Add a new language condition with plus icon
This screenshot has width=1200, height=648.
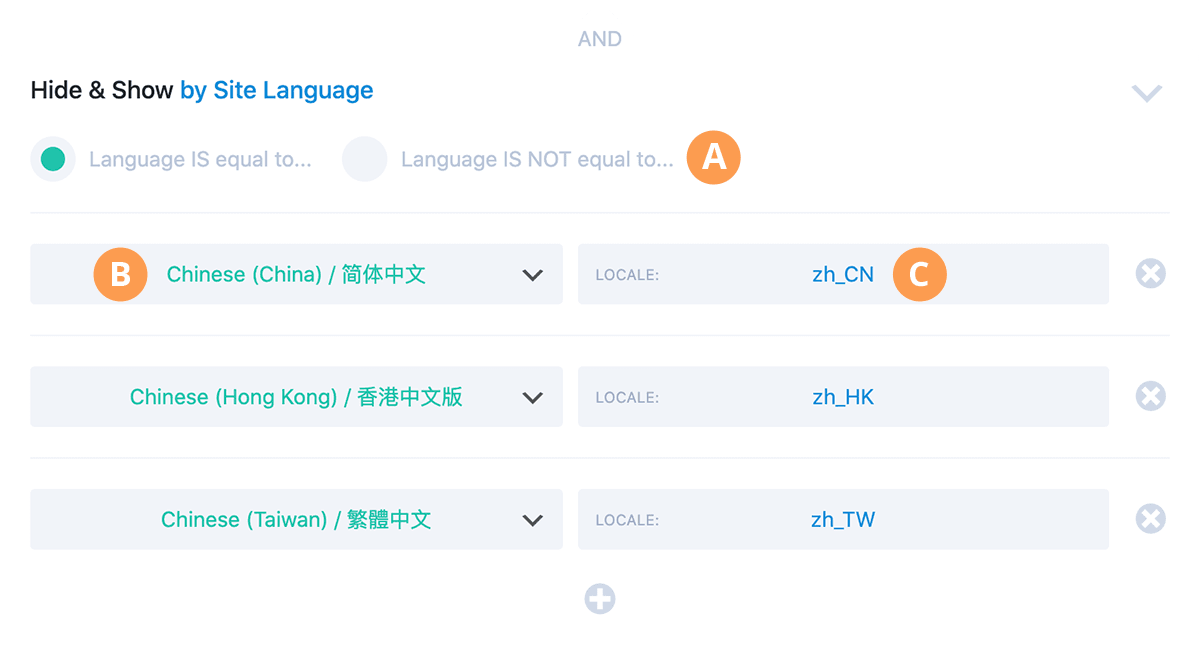tap(600, 599)
